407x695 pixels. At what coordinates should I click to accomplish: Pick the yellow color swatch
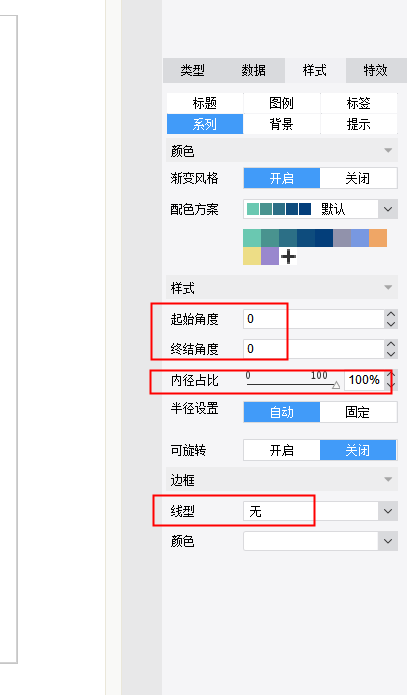click(252, 256)
